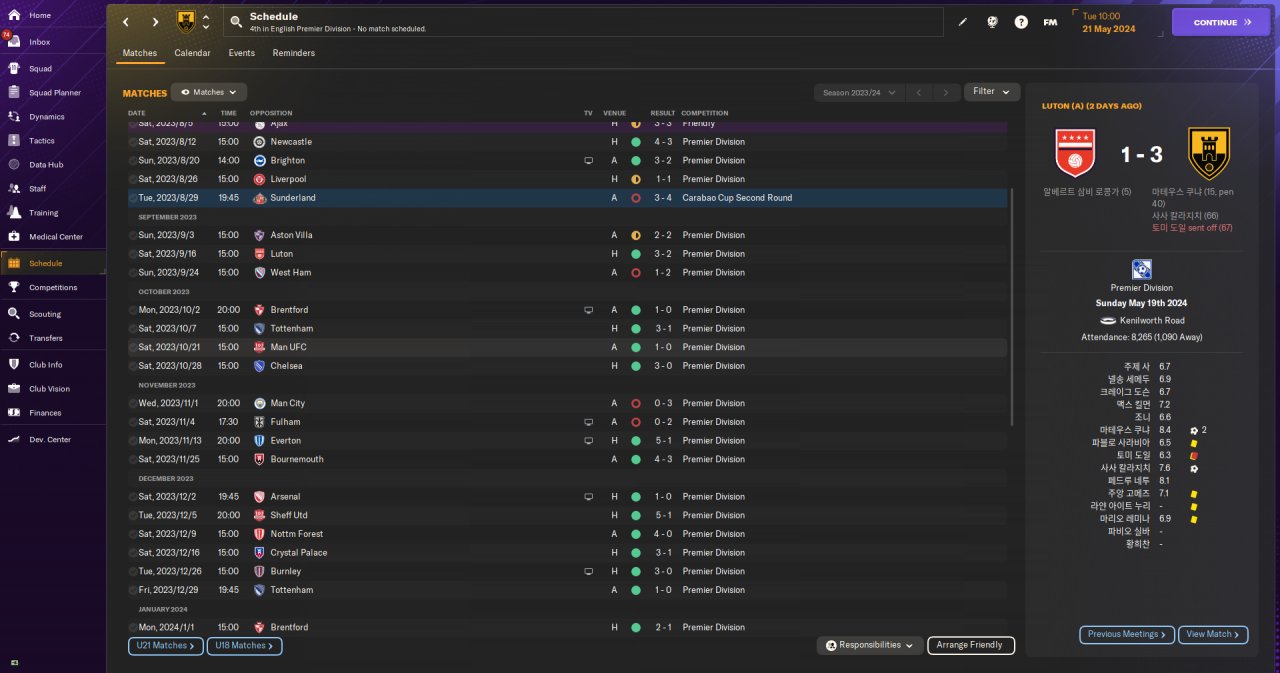Image resolution: width=1280 pixels, height=673 pixels.
Task: Open Club Info
Action: 46,365
